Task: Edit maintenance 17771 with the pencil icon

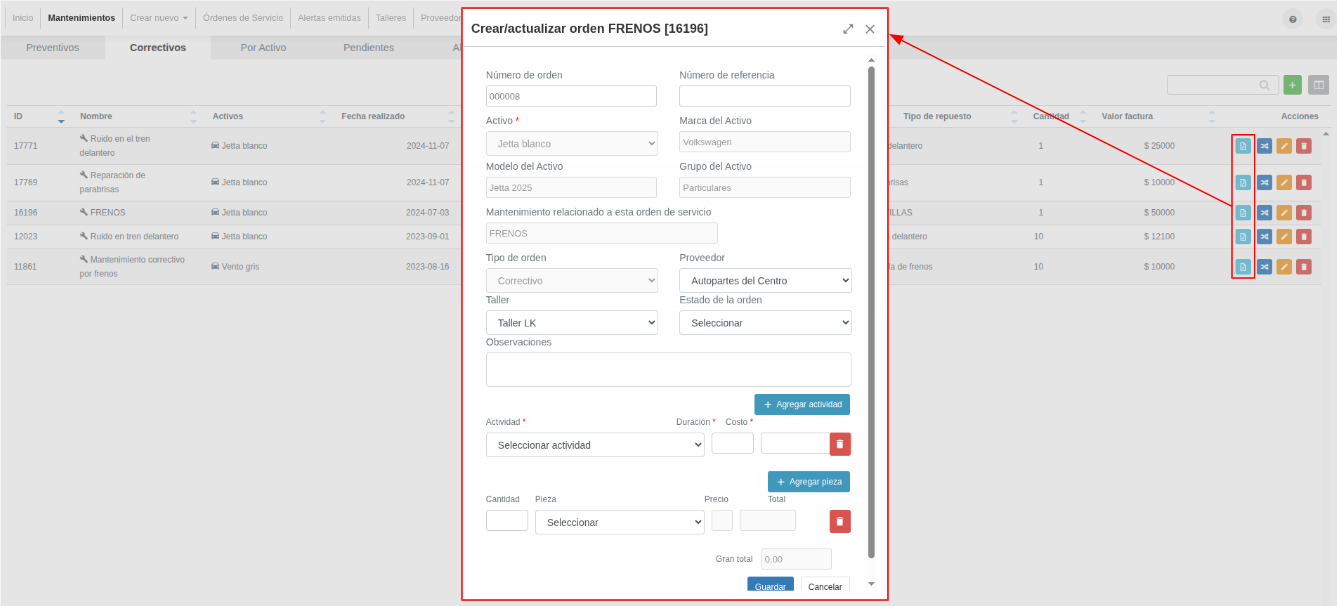Action: pos(1284,146)
